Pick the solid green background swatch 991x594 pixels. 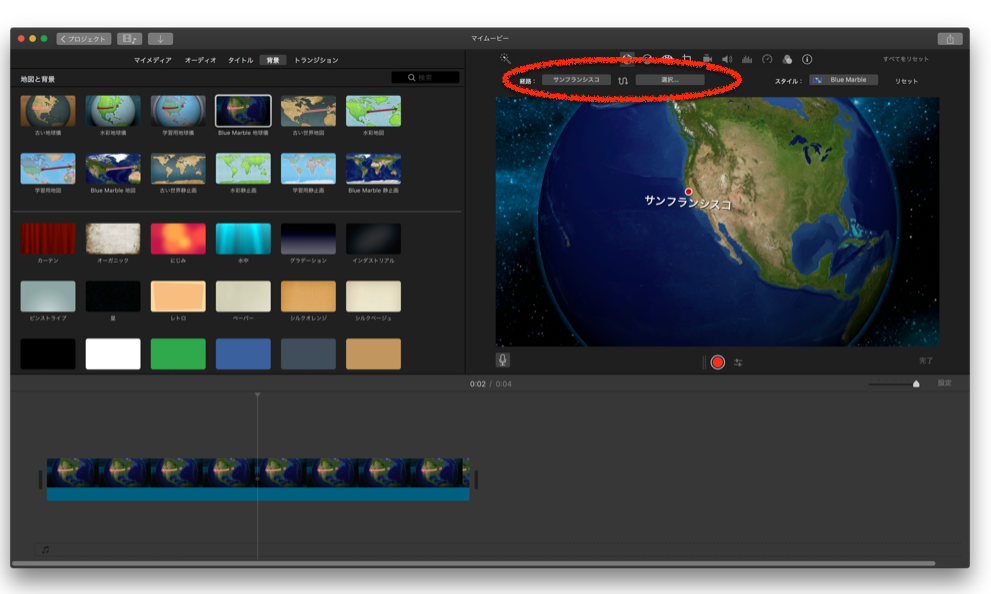coord(178,354)
